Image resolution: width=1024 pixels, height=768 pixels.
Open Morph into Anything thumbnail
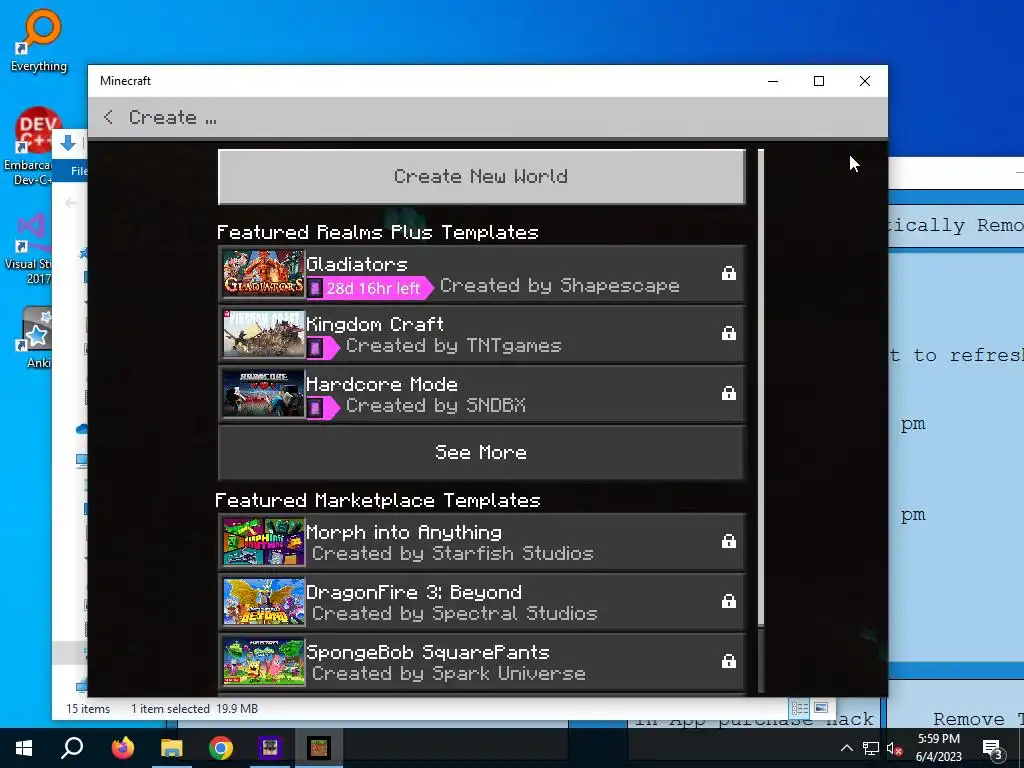(263, 541)
